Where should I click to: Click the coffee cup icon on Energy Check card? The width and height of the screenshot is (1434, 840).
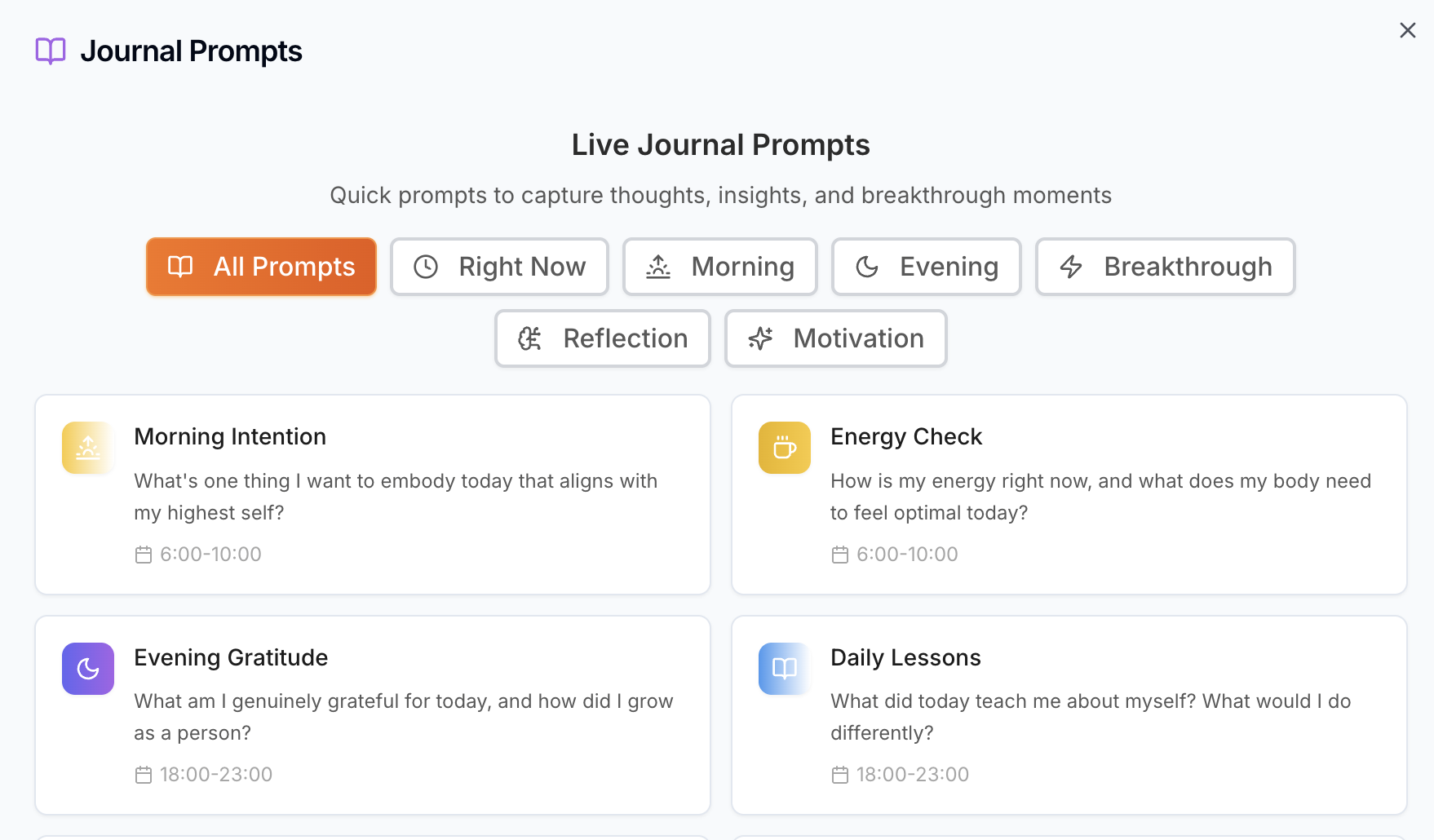(784, 447)
